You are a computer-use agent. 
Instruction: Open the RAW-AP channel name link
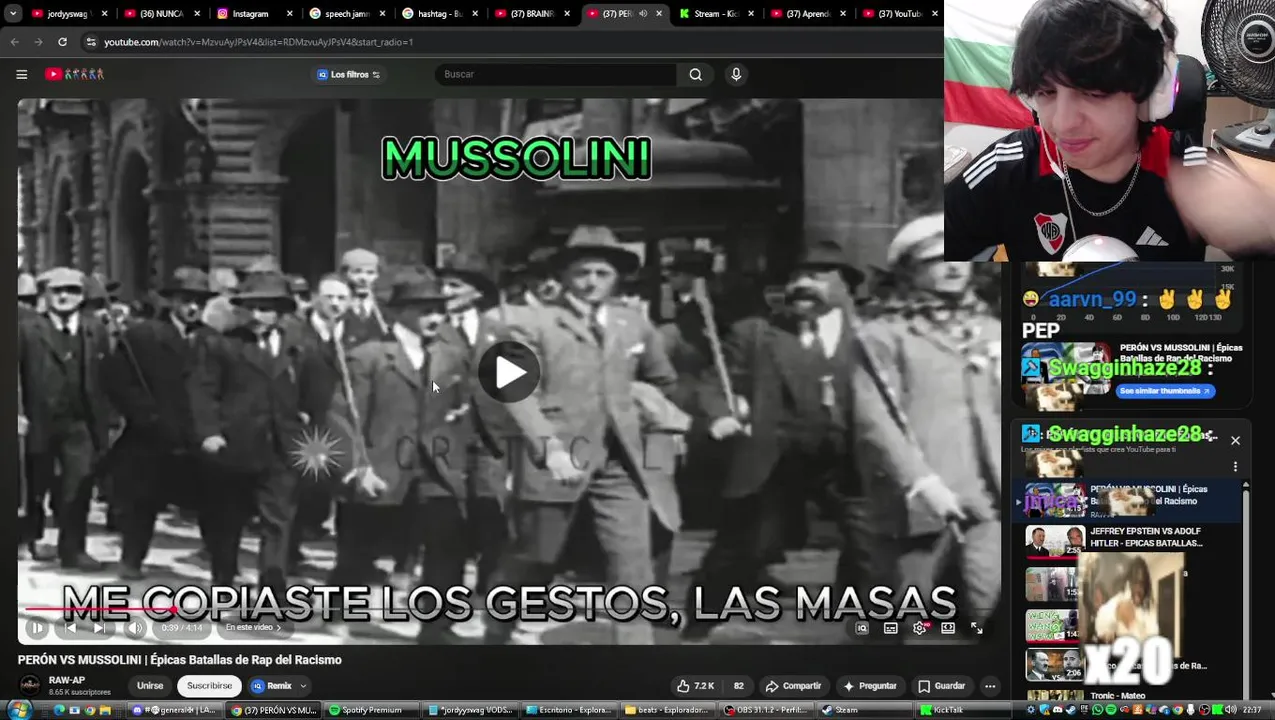67,680
